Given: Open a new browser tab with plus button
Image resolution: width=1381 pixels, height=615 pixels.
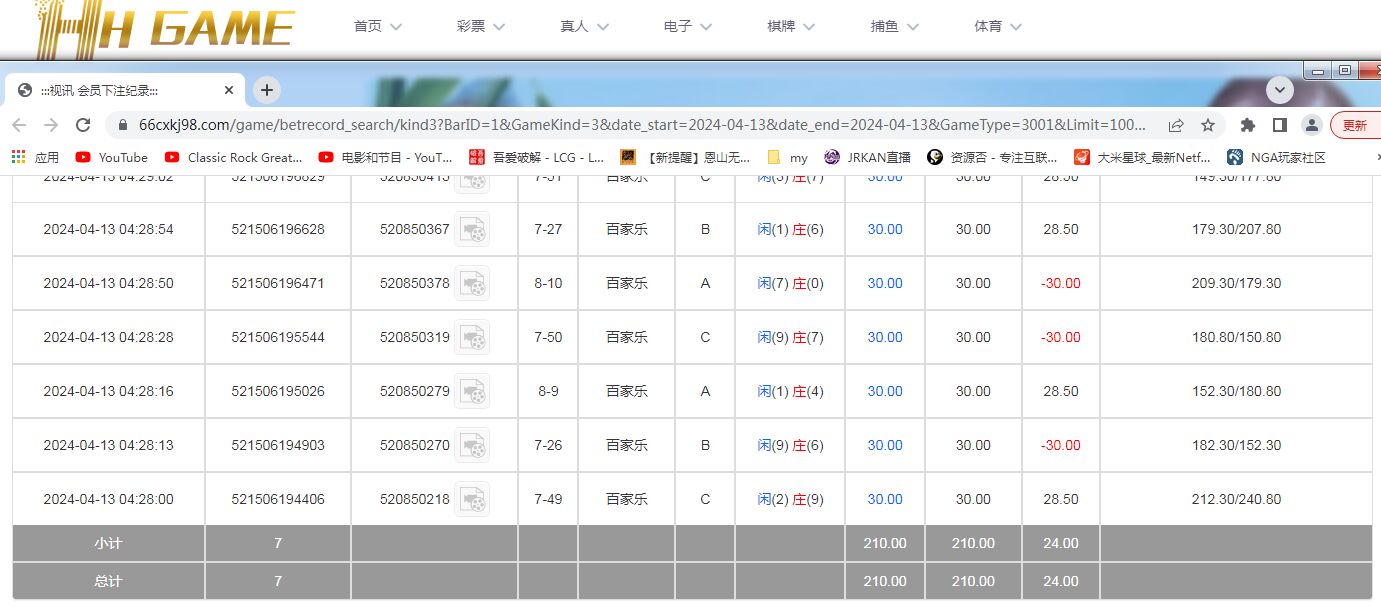Looking at the screenshot, I should 267,90.
